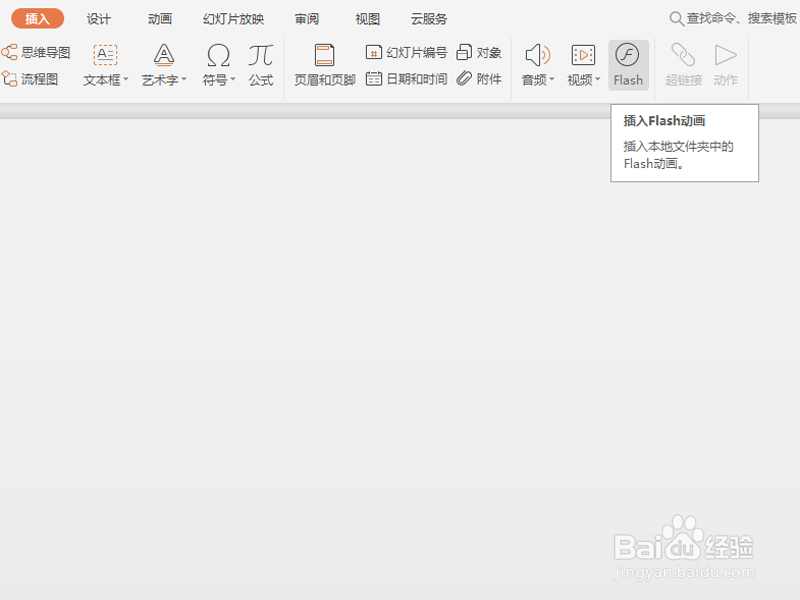Open the 云服务 cloud services tab
The image size is (800, 600).
[x=429, y=19]
